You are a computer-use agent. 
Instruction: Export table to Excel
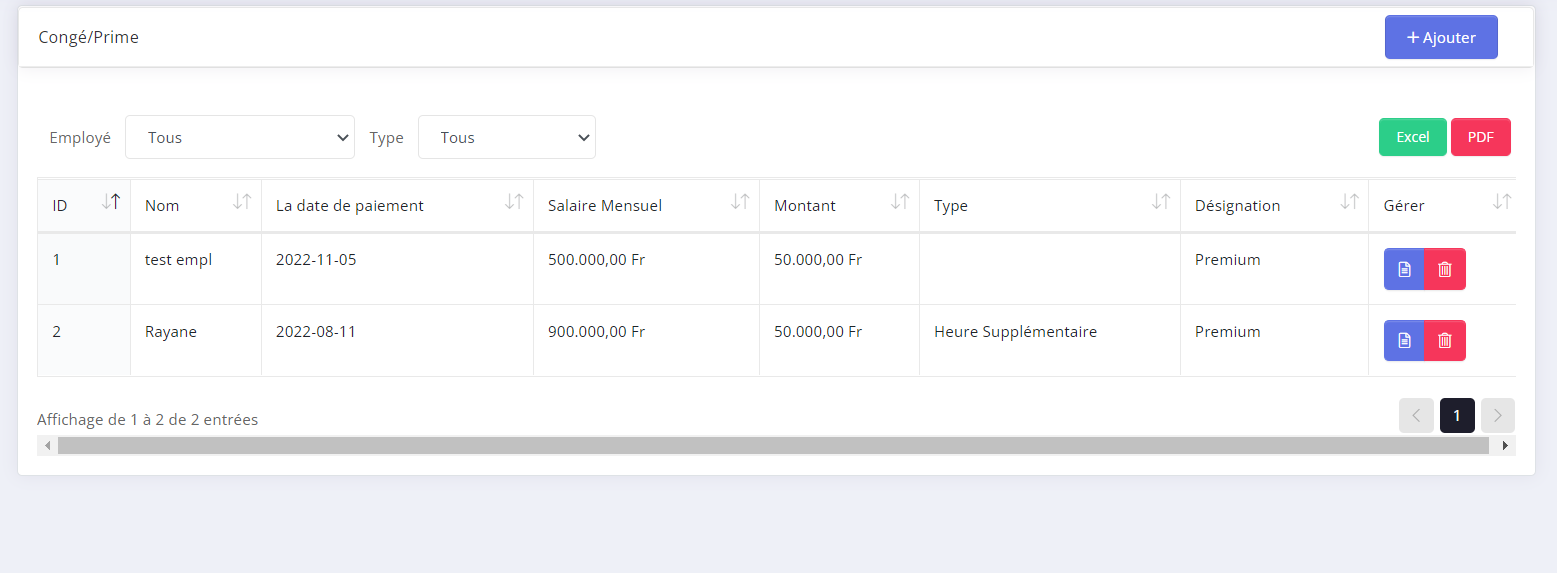click(x=1412, y=137)
